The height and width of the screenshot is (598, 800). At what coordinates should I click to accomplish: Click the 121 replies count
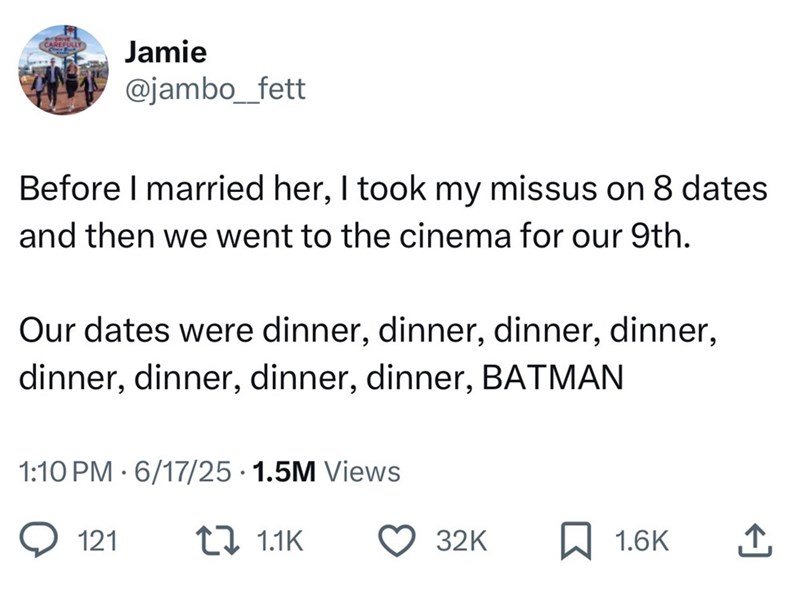(97, 541)
